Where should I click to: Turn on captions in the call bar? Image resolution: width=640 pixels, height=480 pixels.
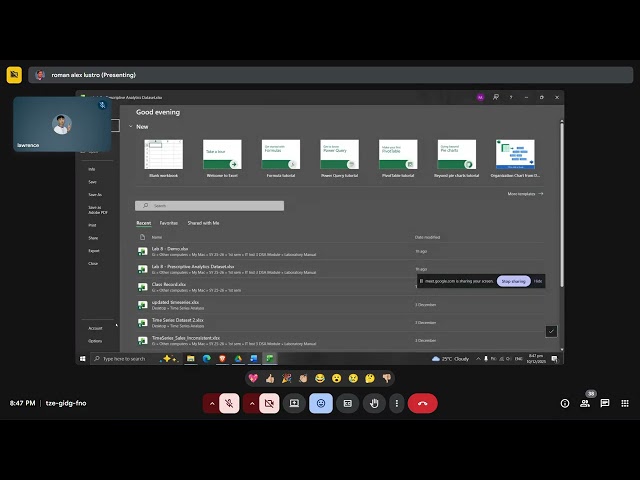[x=348, y=403]
